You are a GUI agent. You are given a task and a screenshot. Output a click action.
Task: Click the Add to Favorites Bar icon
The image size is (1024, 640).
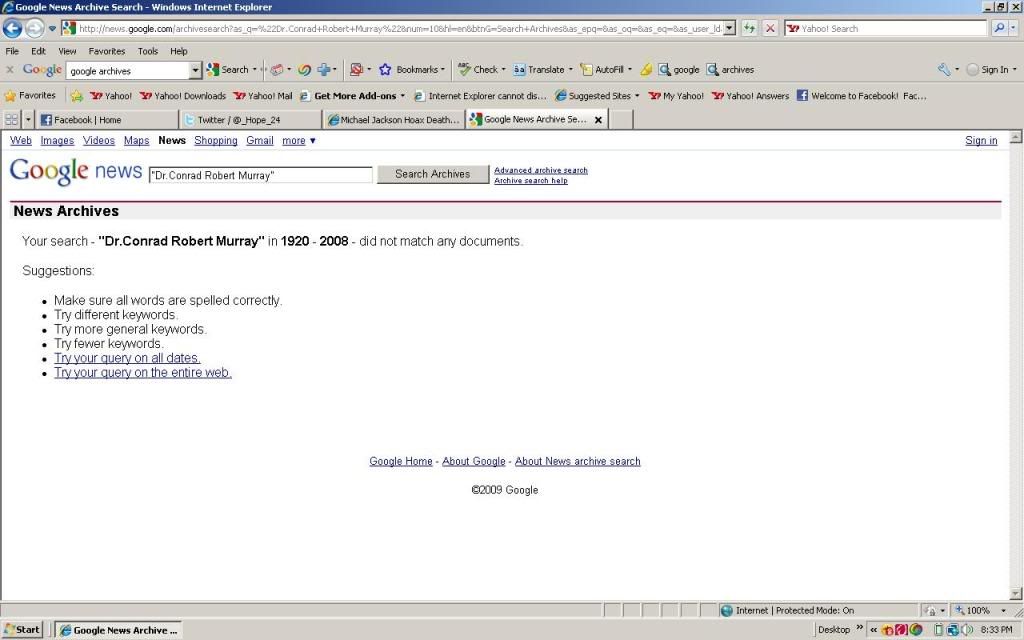click(x=76, y=95)
